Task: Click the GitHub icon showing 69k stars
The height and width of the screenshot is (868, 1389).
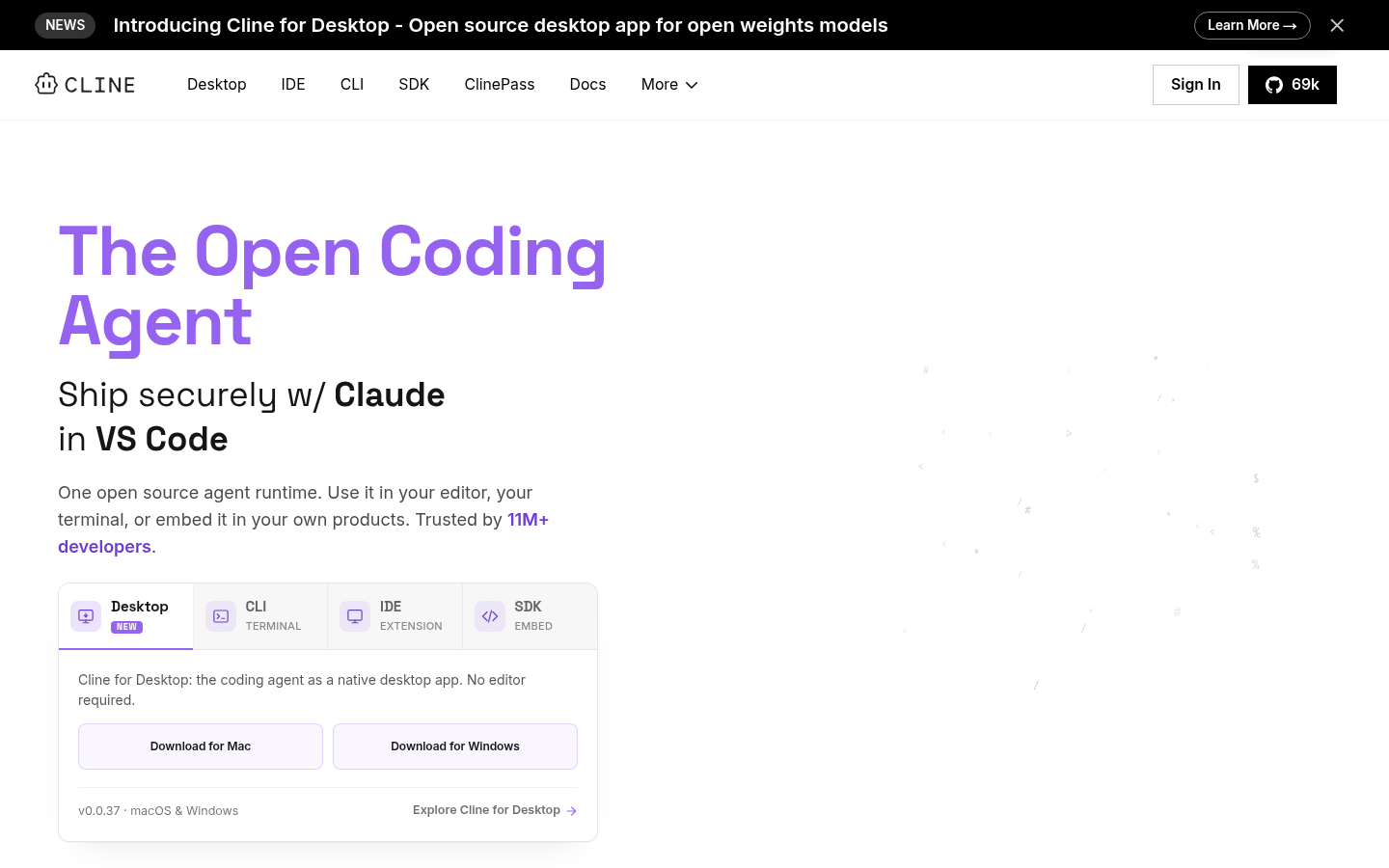Action: (x=1274, y=85)
